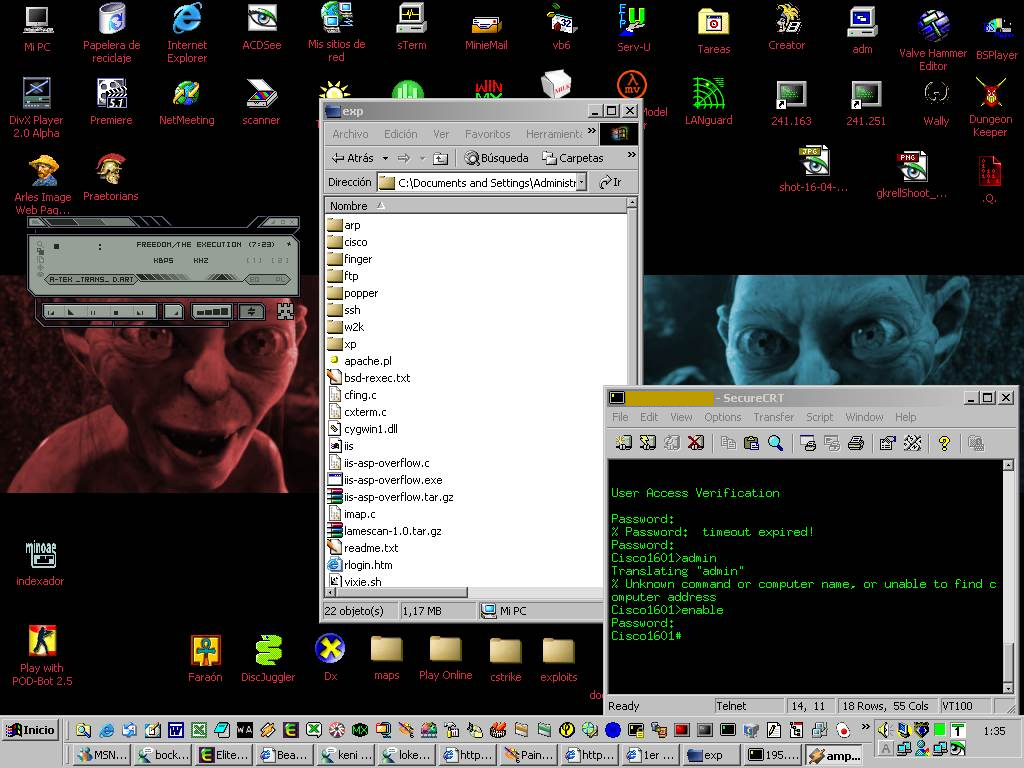Click the Connect icon in SecureCRT toolbar
The width and height of the screenshot is (1024, 768).
coord(623,443)
